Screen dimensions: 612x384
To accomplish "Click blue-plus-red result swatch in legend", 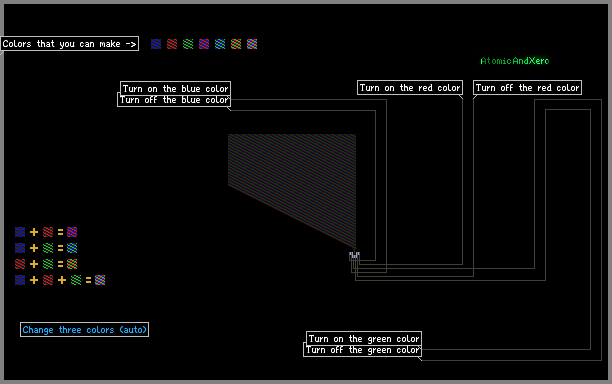I will click(x=72, y=232).
